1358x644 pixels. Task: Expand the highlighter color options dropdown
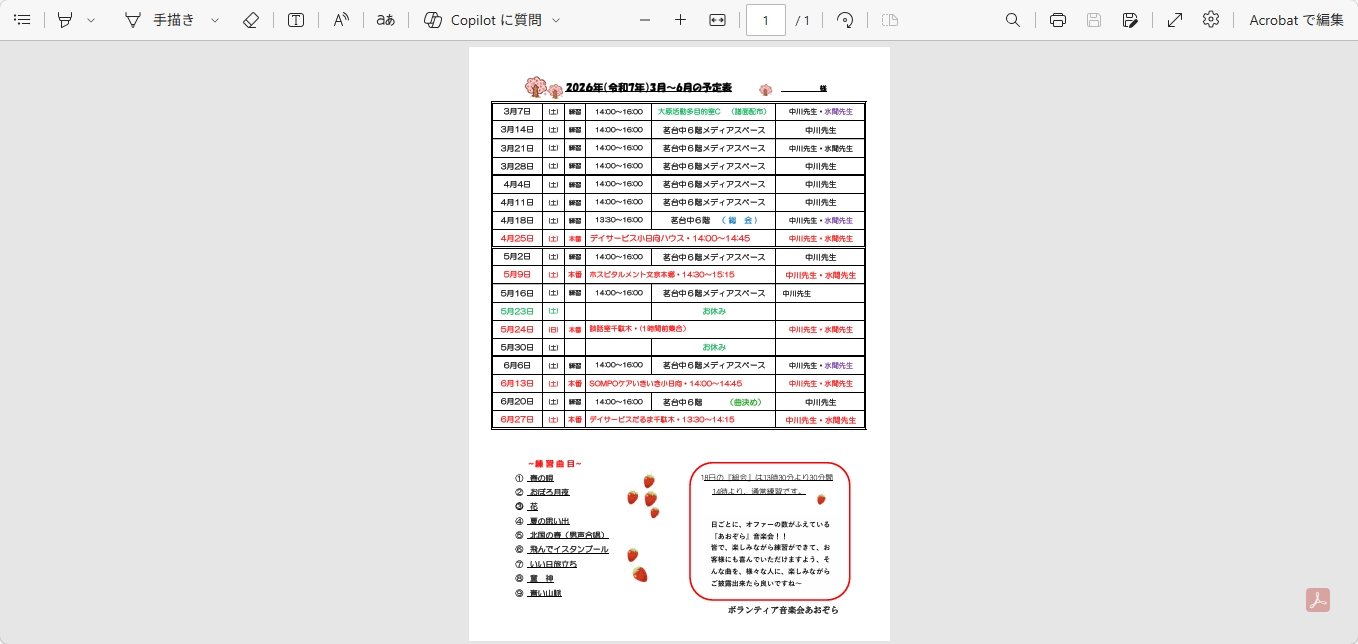point(91,20)
